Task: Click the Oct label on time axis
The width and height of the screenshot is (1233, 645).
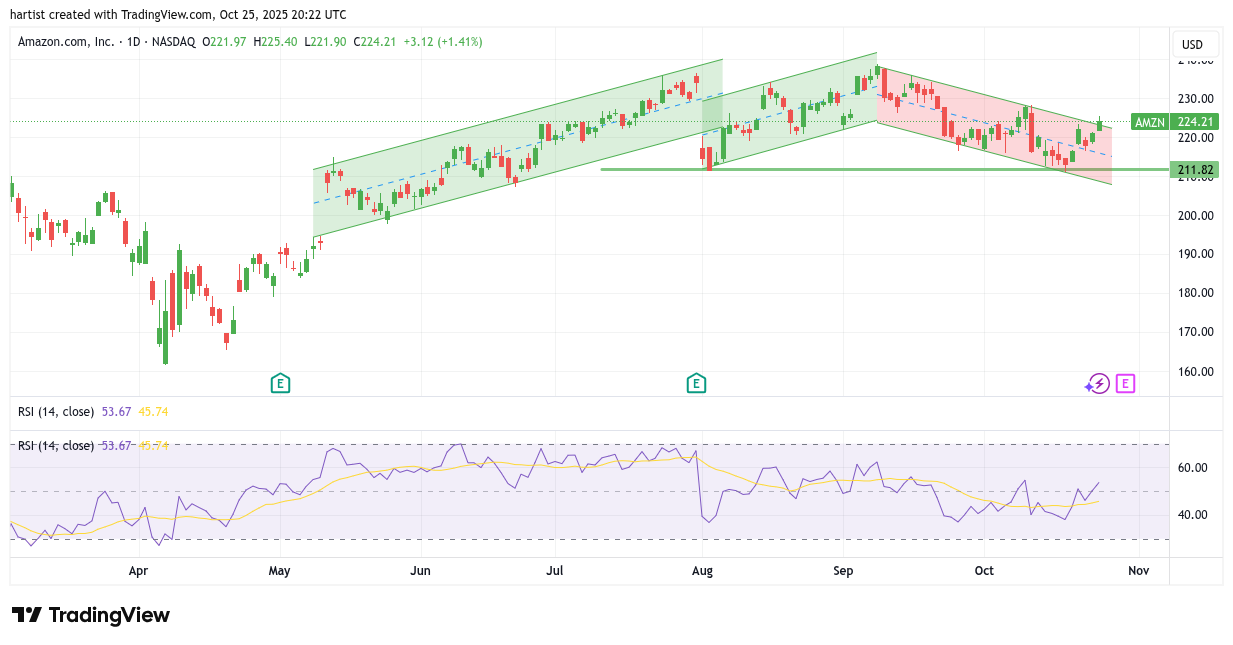Action: pos(985,571)
